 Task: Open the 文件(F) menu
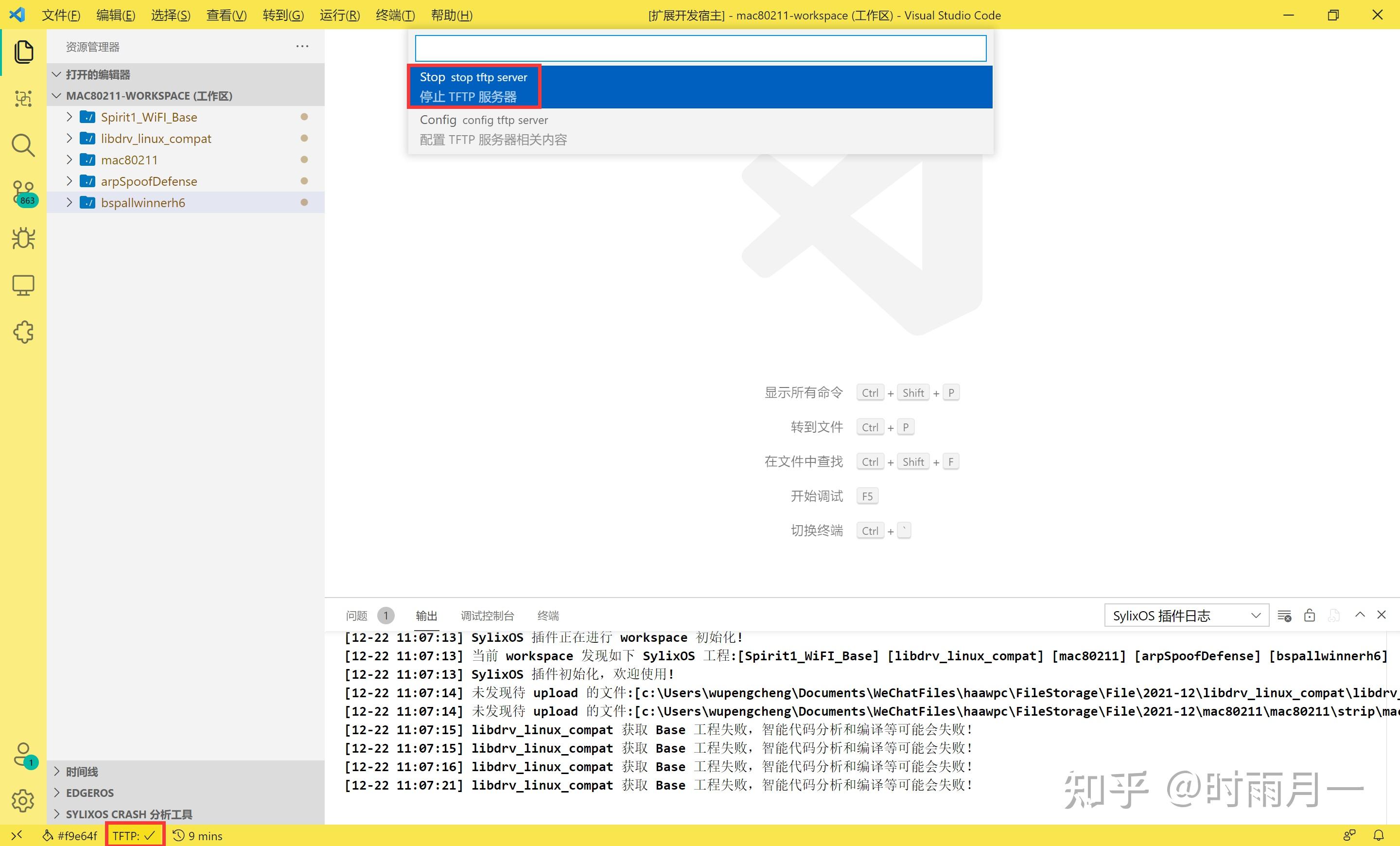pos(61,16)
